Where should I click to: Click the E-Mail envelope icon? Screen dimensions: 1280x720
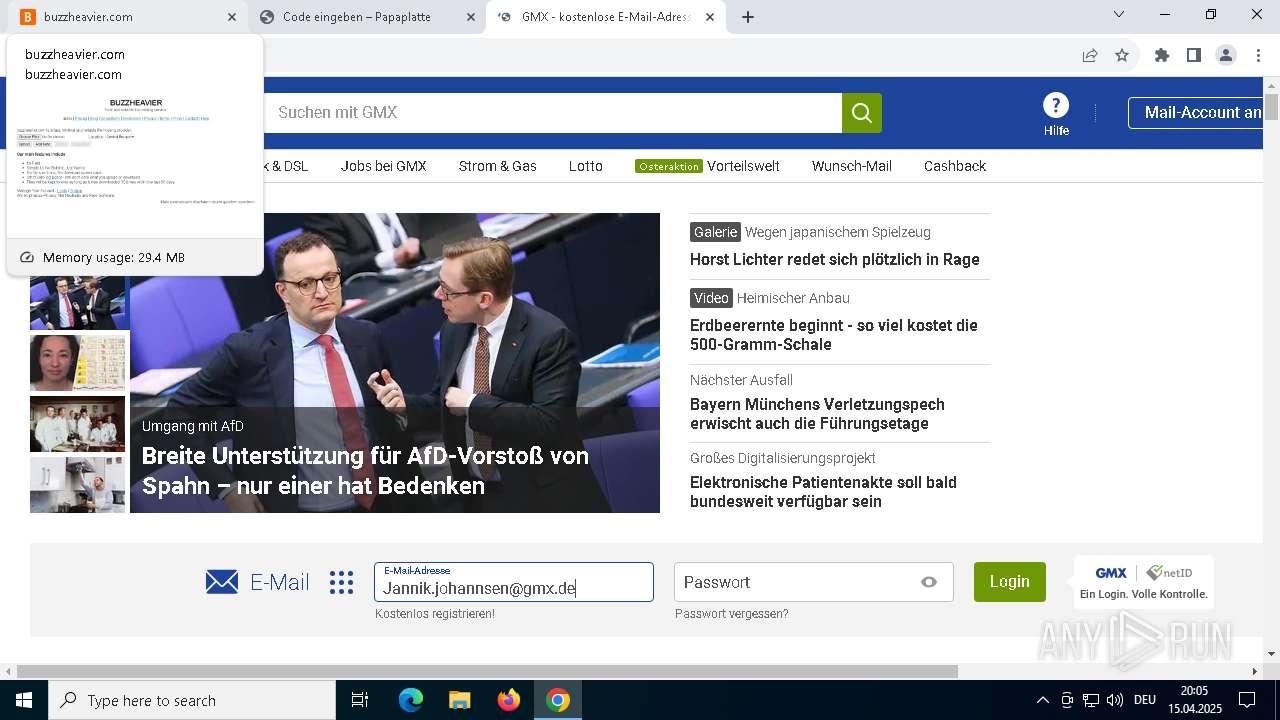coord(222,582)
